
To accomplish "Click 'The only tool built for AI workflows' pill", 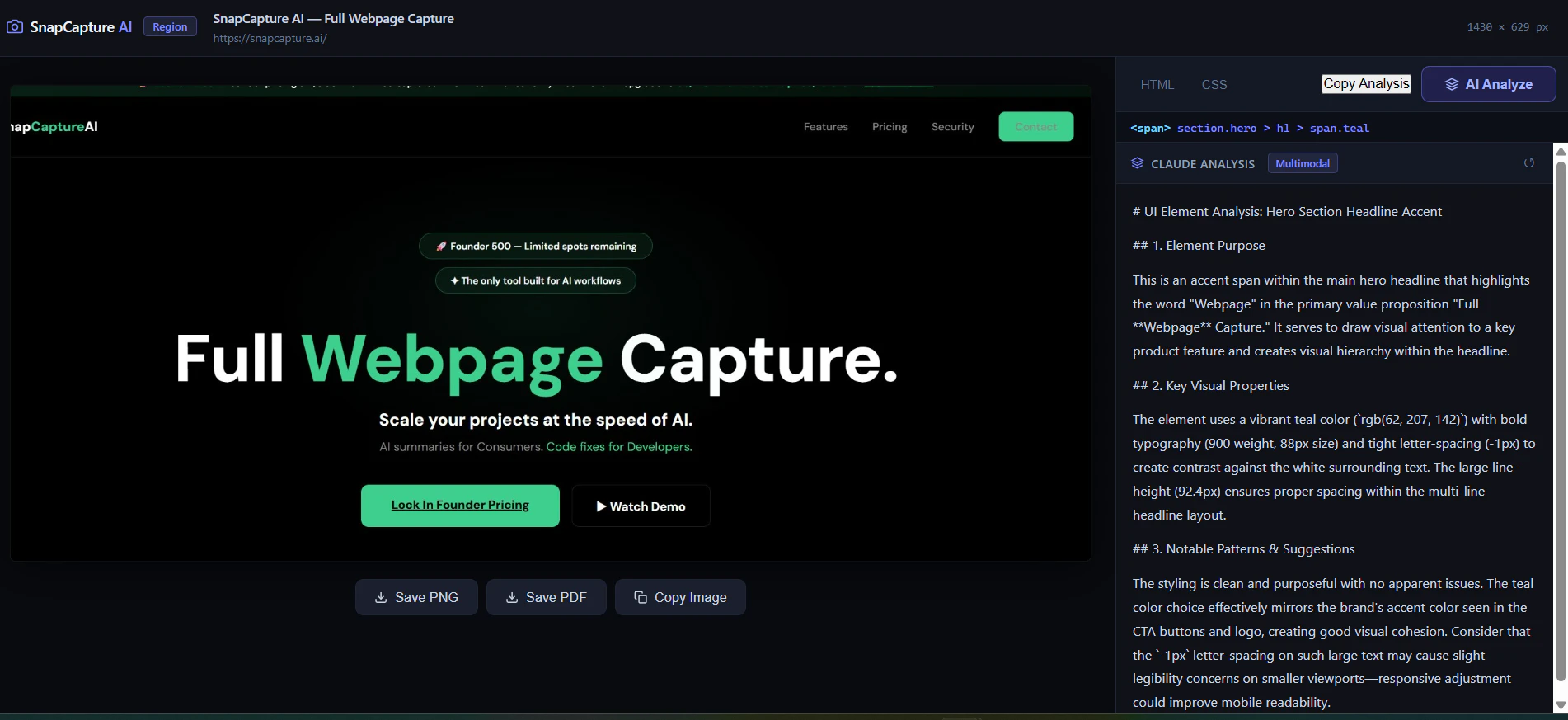I will pos(536,280).
